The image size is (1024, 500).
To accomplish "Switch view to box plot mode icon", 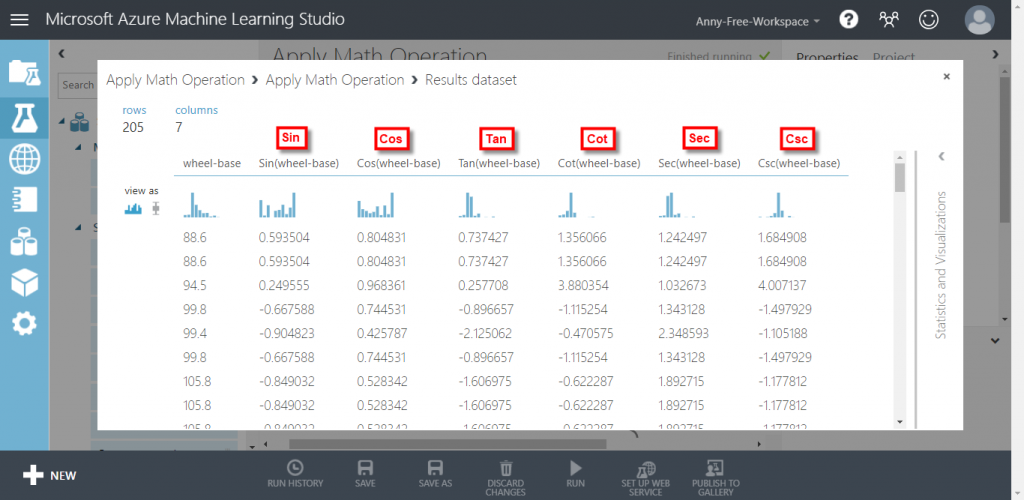I will coord(155,208).
